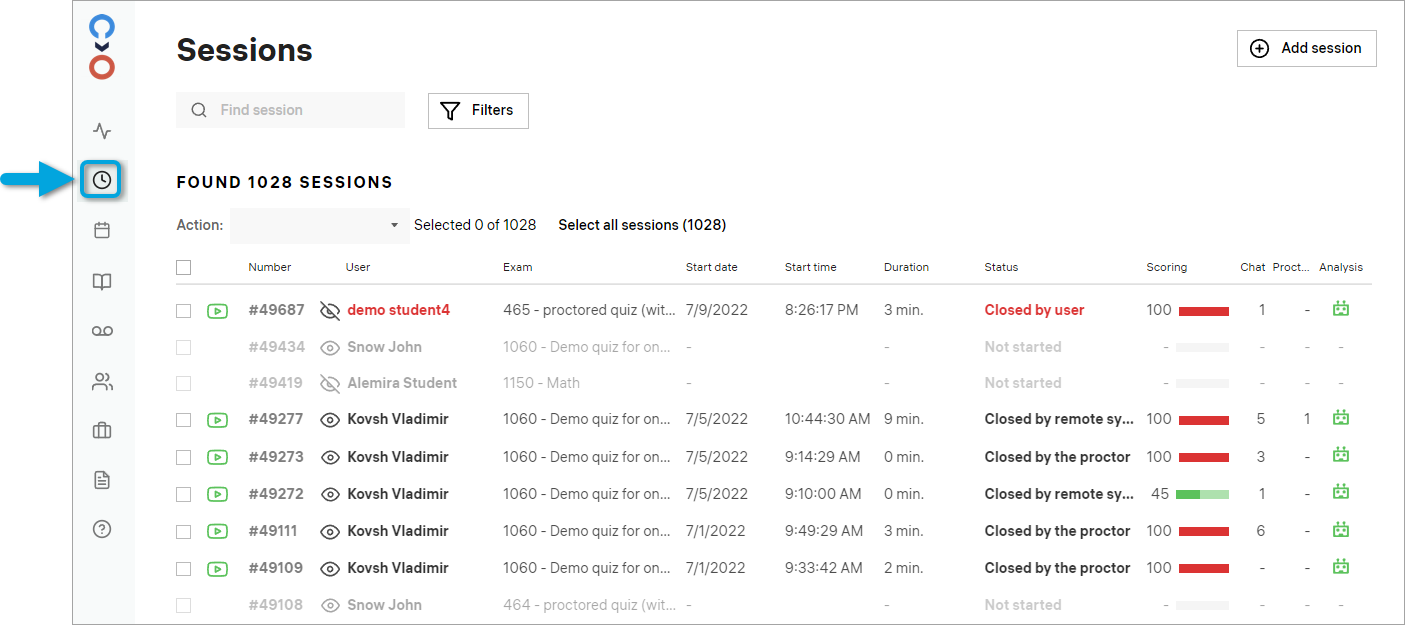Sort by the Start date column header
This screenshot has width=1405, height=625.
coord(711,267)
